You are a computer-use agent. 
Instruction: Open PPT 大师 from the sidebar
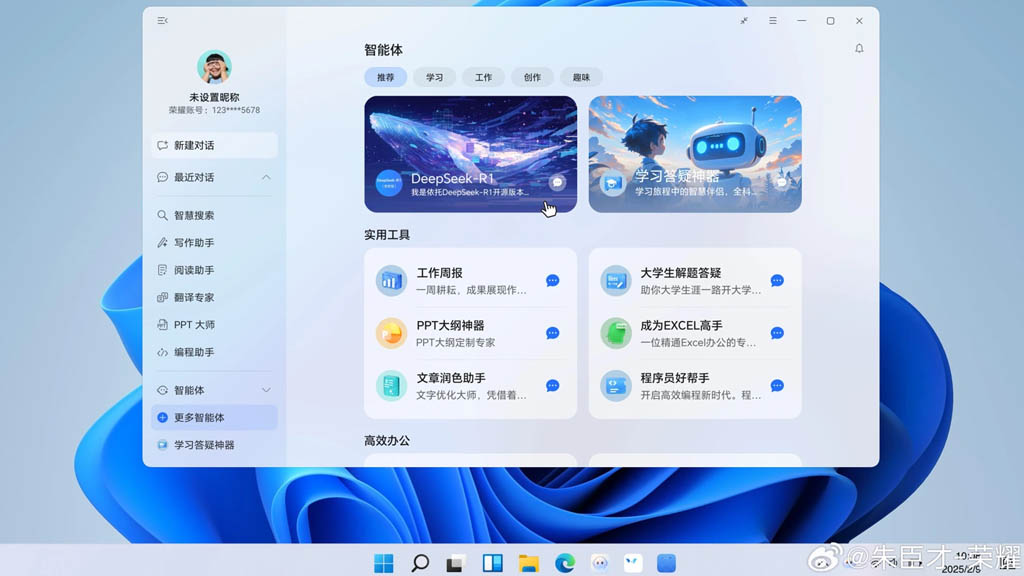(x=214, y=325)
